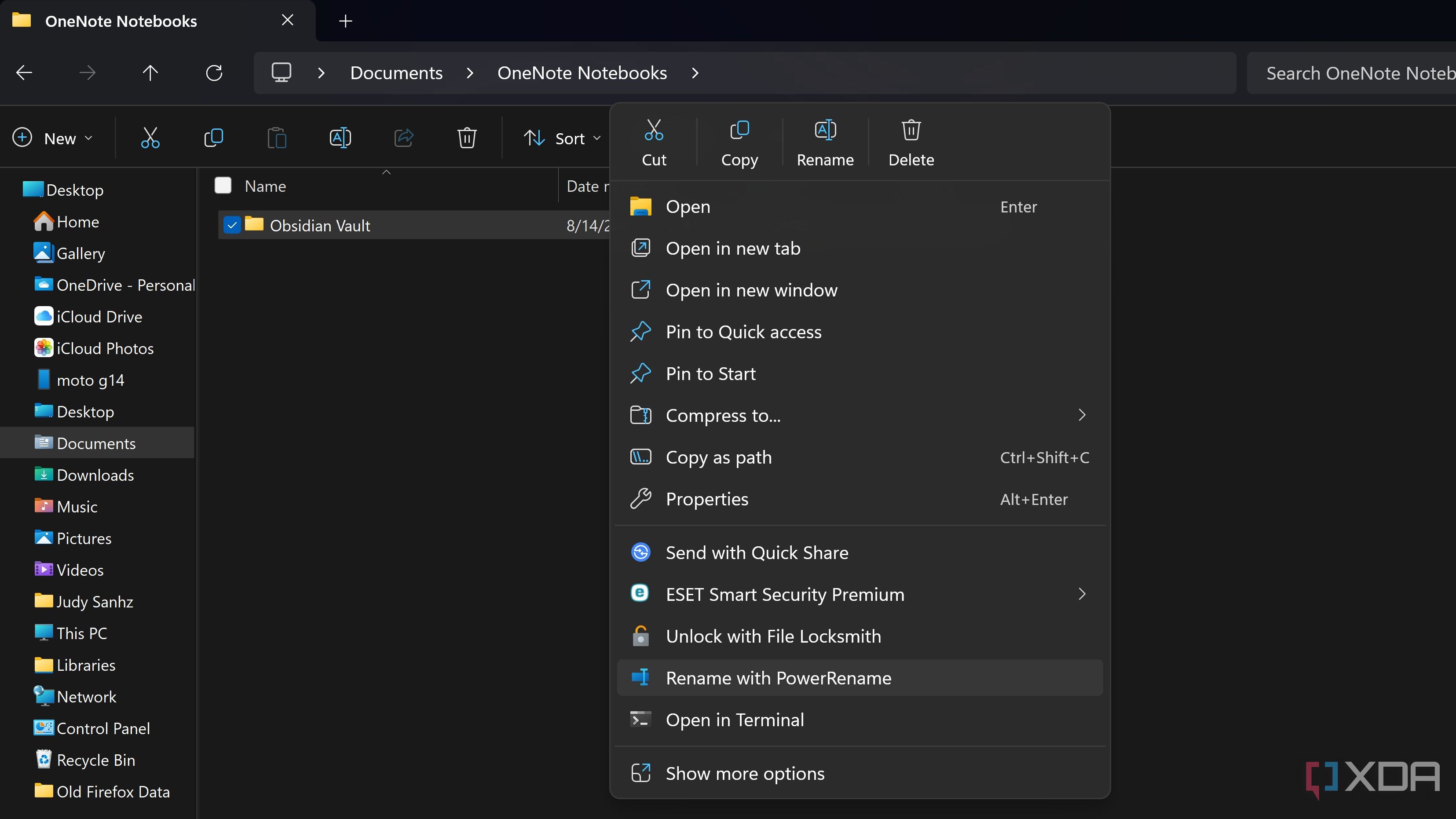Screen dimensions: 1456x819
Task: Go up one folder level
Action: [x=150, y=72]
